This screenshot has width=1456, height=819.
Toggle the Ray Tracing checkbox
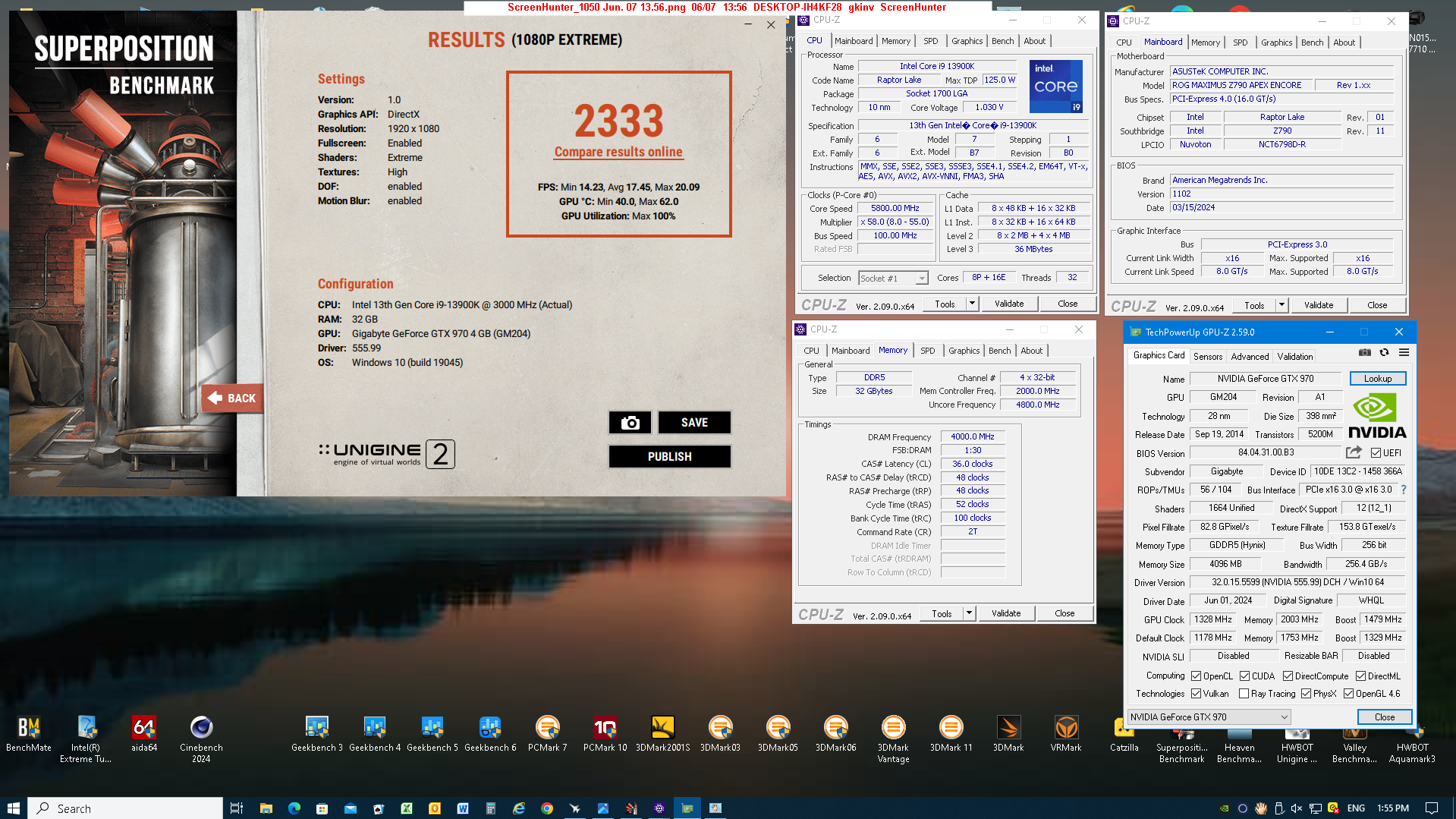(x=1244, y=694)
